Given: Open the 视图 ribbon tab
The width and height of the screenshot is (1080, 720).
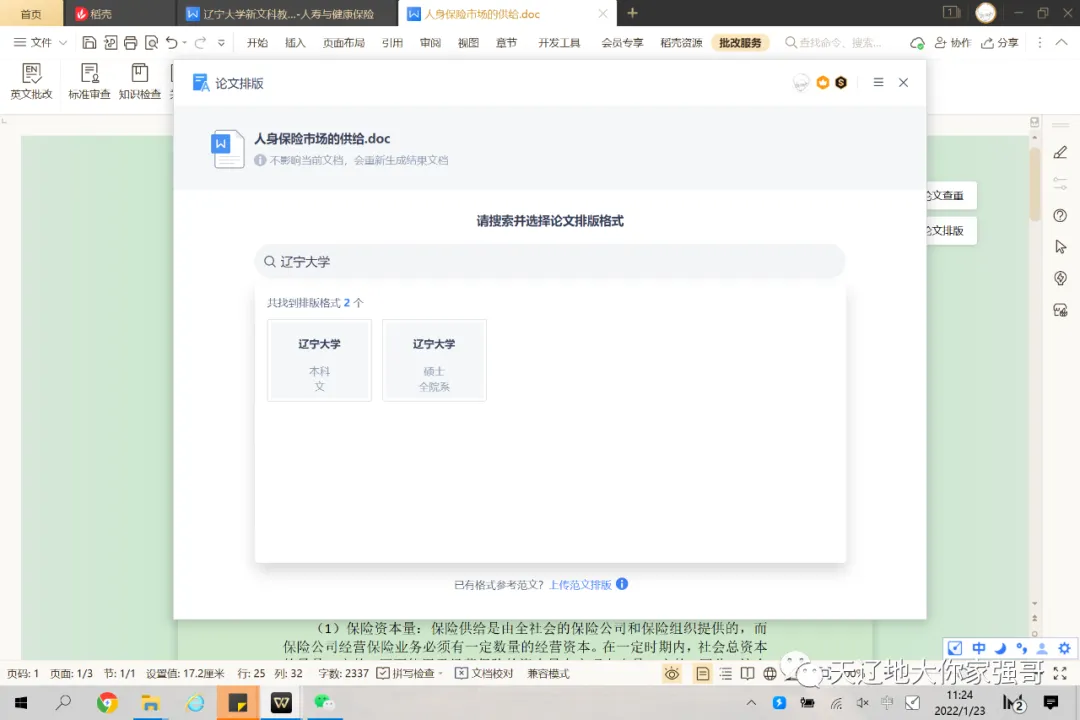Looking at the screenshot, I should coord(468,43).
